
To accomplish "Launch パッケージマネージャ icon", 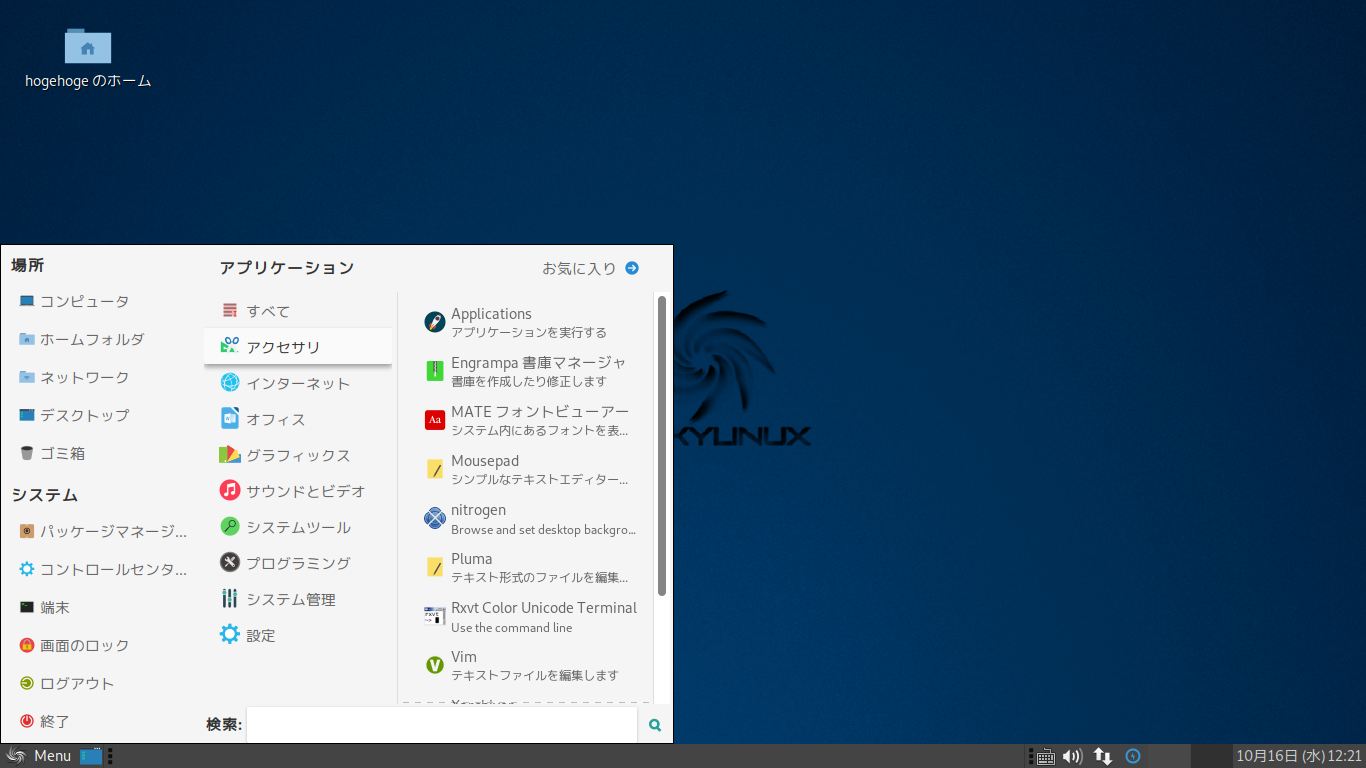I will (27, 531).
